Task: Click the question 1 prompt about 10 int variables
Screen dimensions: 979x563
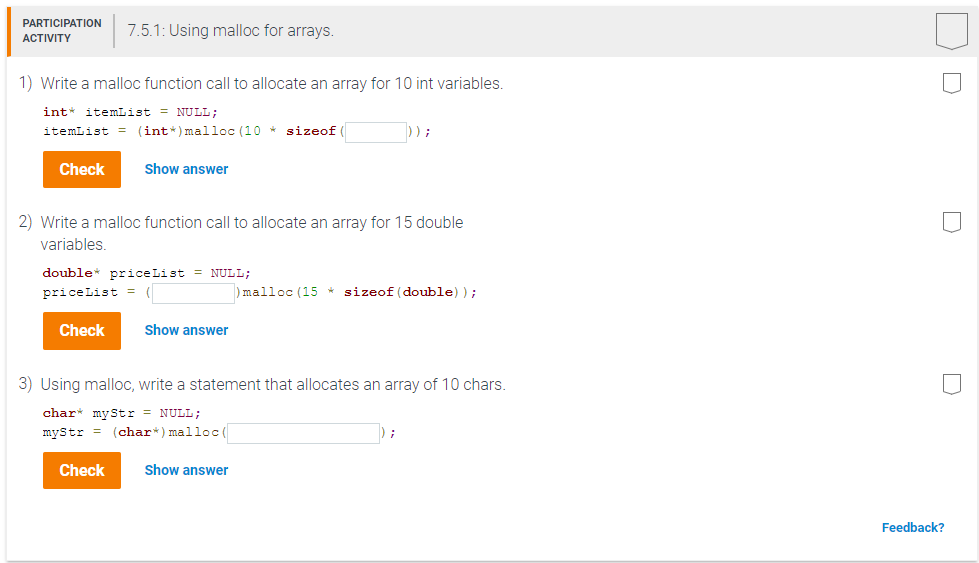Action: pyautogui.click(x=271, y=84)
